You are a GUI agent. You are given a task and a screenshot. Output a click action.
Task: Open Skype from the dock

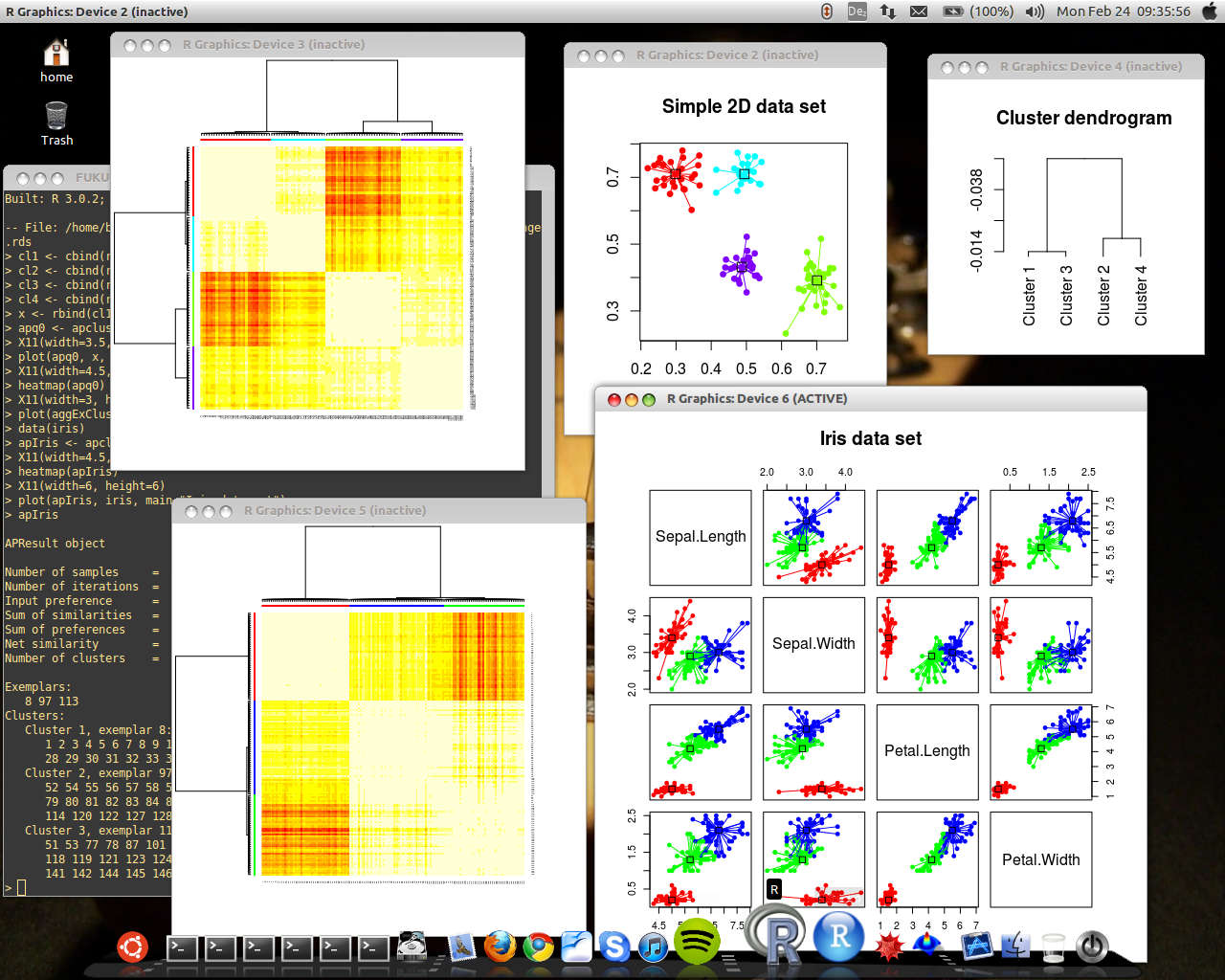click(614, 947)
